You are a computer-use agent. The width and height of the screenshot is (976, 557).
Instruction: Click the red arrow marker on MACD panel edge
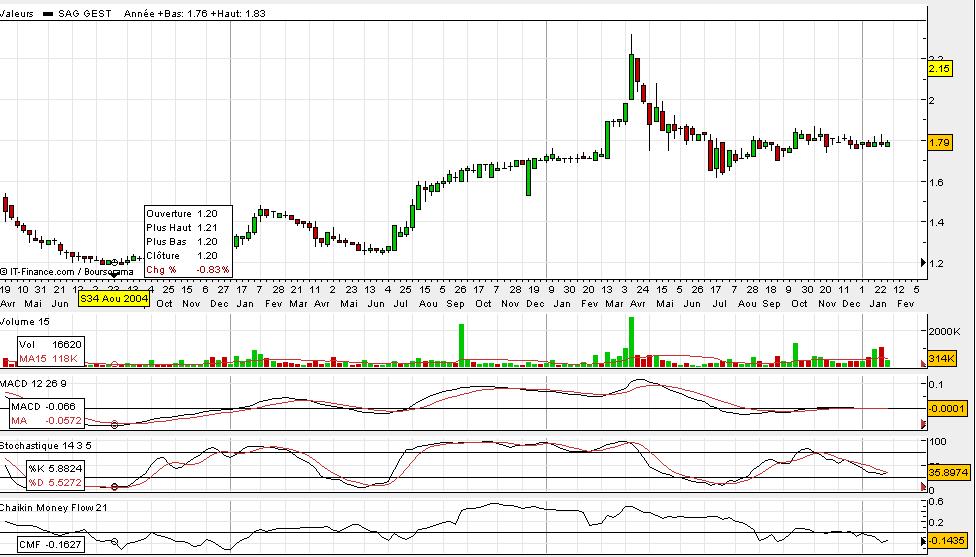924,424
